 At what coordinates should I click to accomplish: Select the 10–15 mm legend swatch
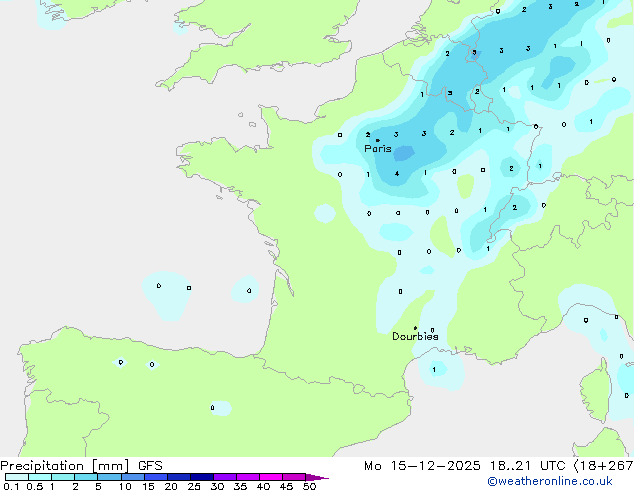132,477
